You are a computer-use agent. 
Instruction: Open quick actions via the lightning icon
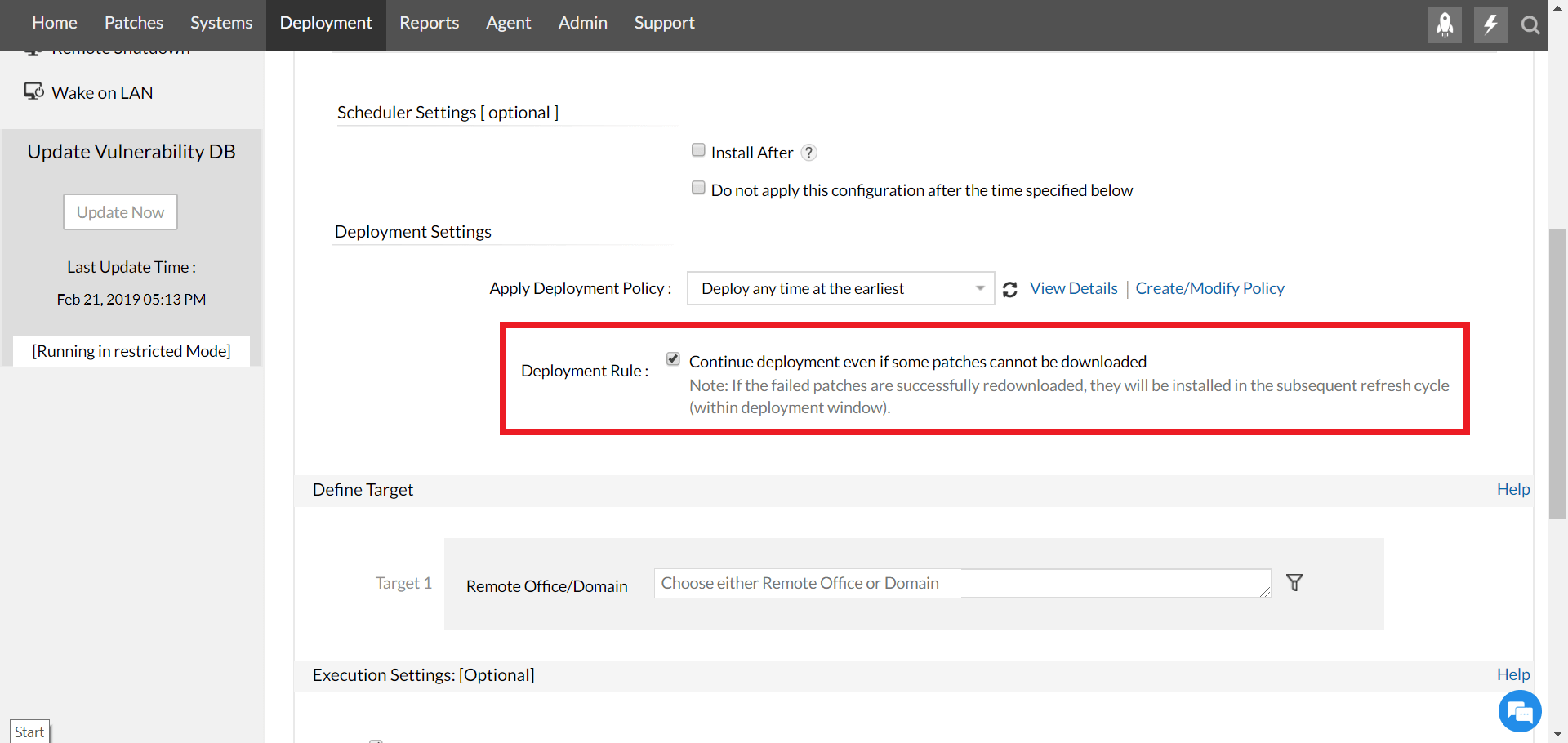[x=1490, y=24]
